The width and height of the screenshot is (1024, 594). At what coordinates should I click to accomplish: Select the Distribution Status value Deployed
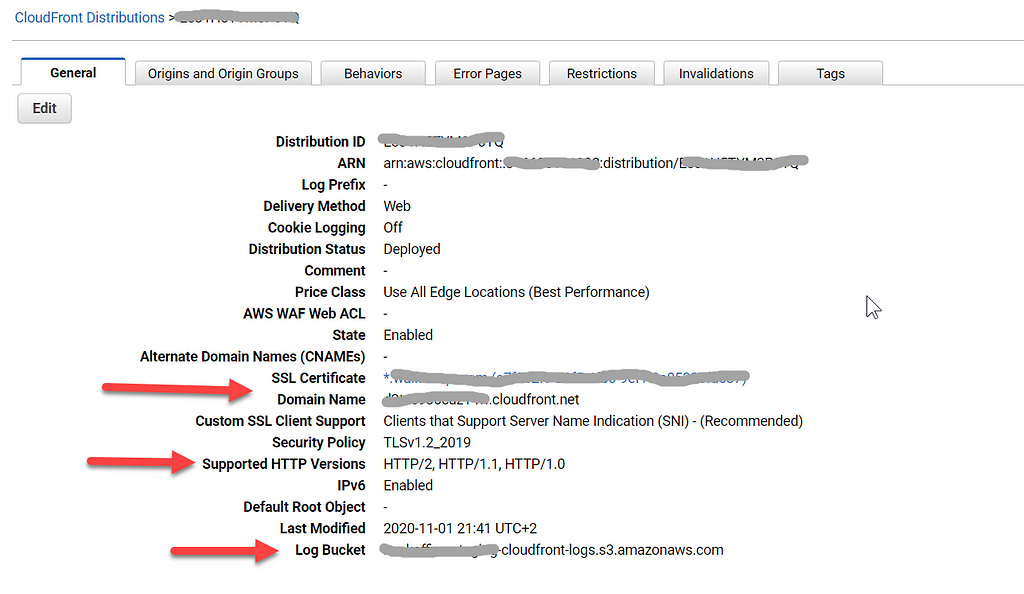point(411,249)
